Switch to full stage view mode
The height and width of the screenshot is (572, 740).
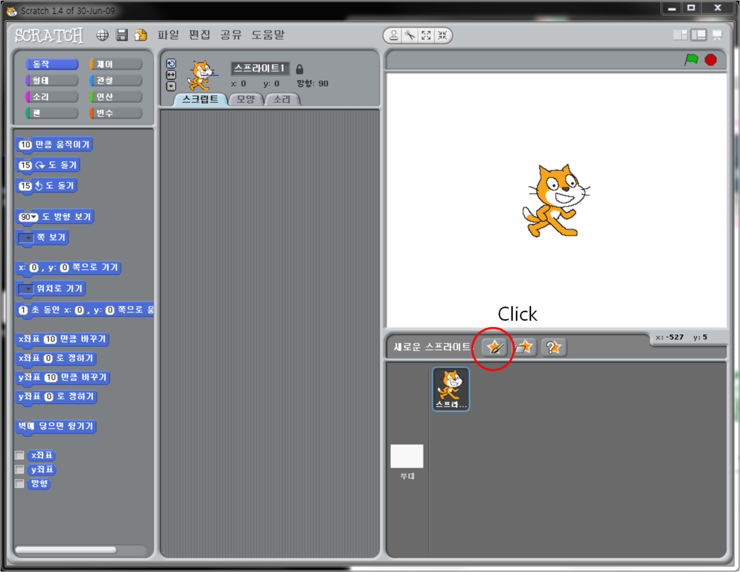[698, 35]
